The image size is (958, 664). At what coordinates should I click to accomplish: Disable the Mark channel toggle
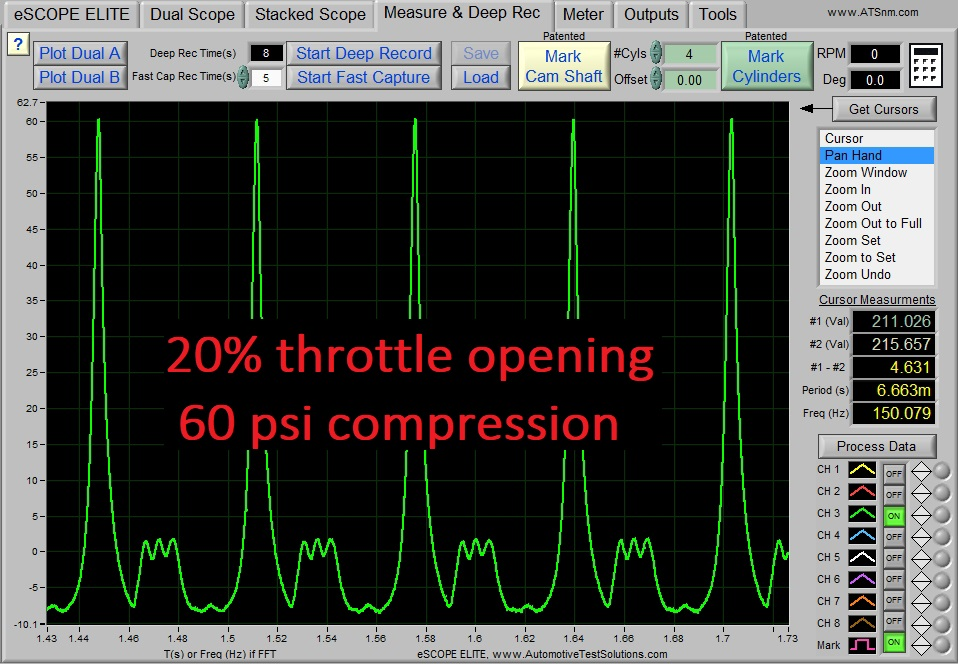tap(893, 644)
